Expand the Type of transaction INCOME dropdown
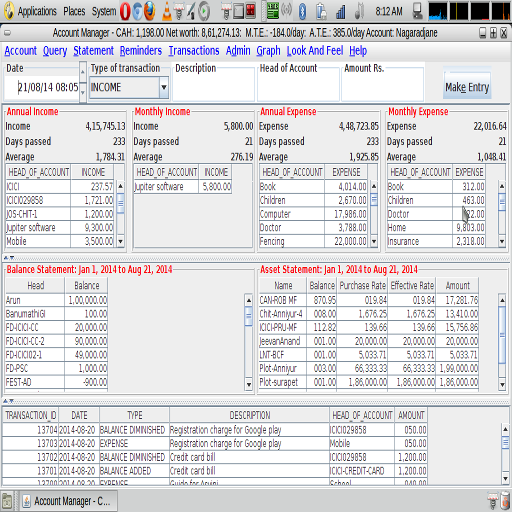 pyautogui.click(x=164, y=87)
